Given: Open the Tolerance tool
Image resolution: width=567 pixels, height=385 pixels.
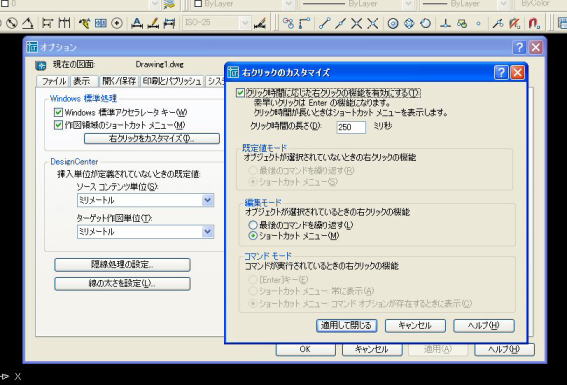Looking at the screenshot, I should point(101,23).
